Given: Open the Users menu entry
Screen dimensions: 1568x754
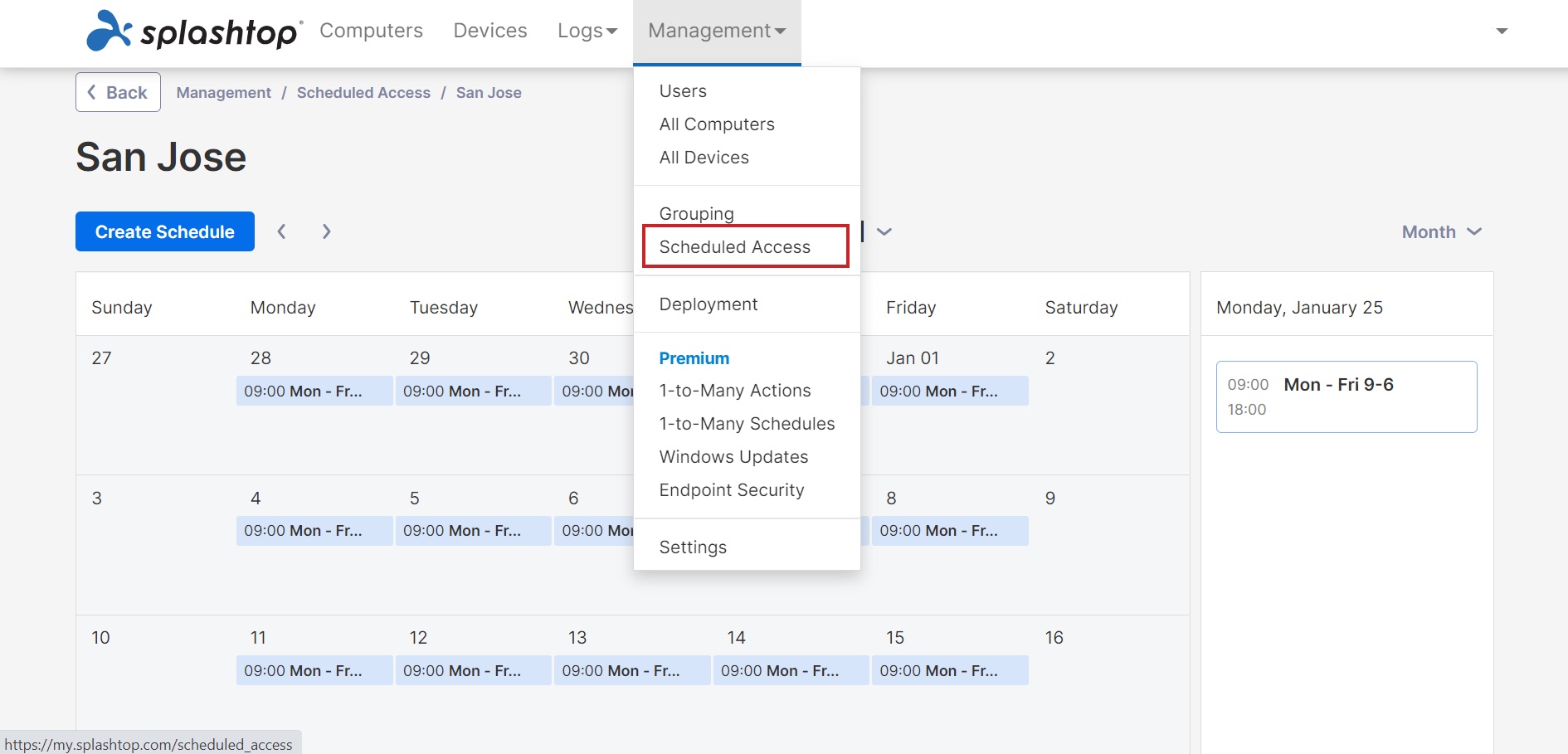Looking at the screenshot, I should [683, 91].
